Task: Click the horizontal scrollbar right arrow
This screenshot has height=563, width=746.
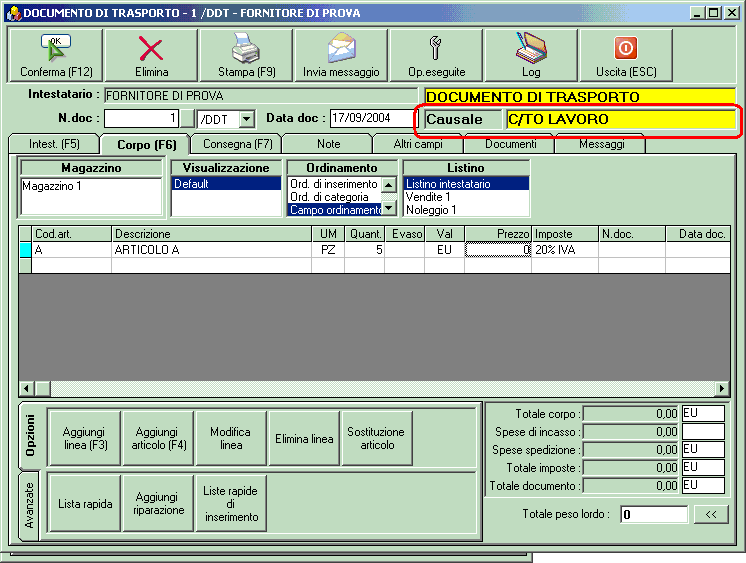Action: [x=722, y=388]
